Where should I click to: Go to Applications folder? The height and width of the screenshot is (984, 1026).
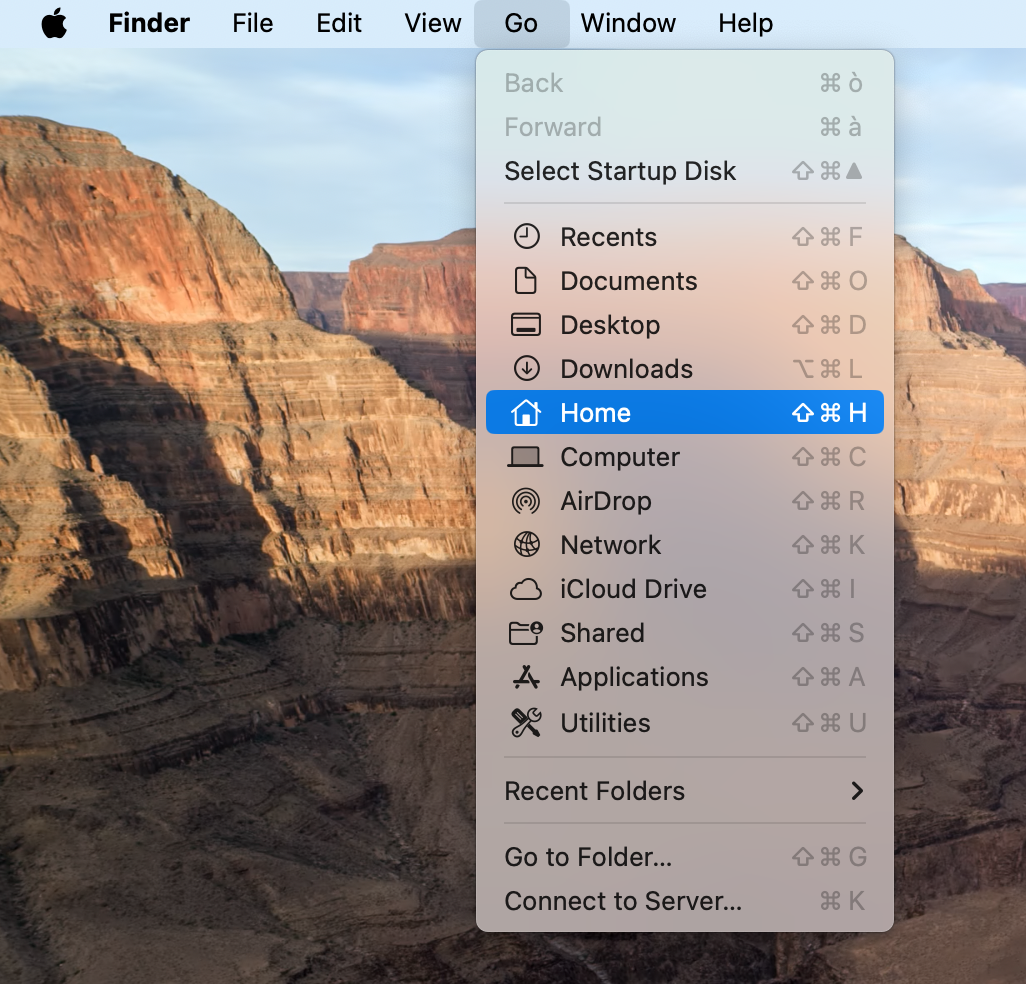pyautogui.click(x=684, y=676)
